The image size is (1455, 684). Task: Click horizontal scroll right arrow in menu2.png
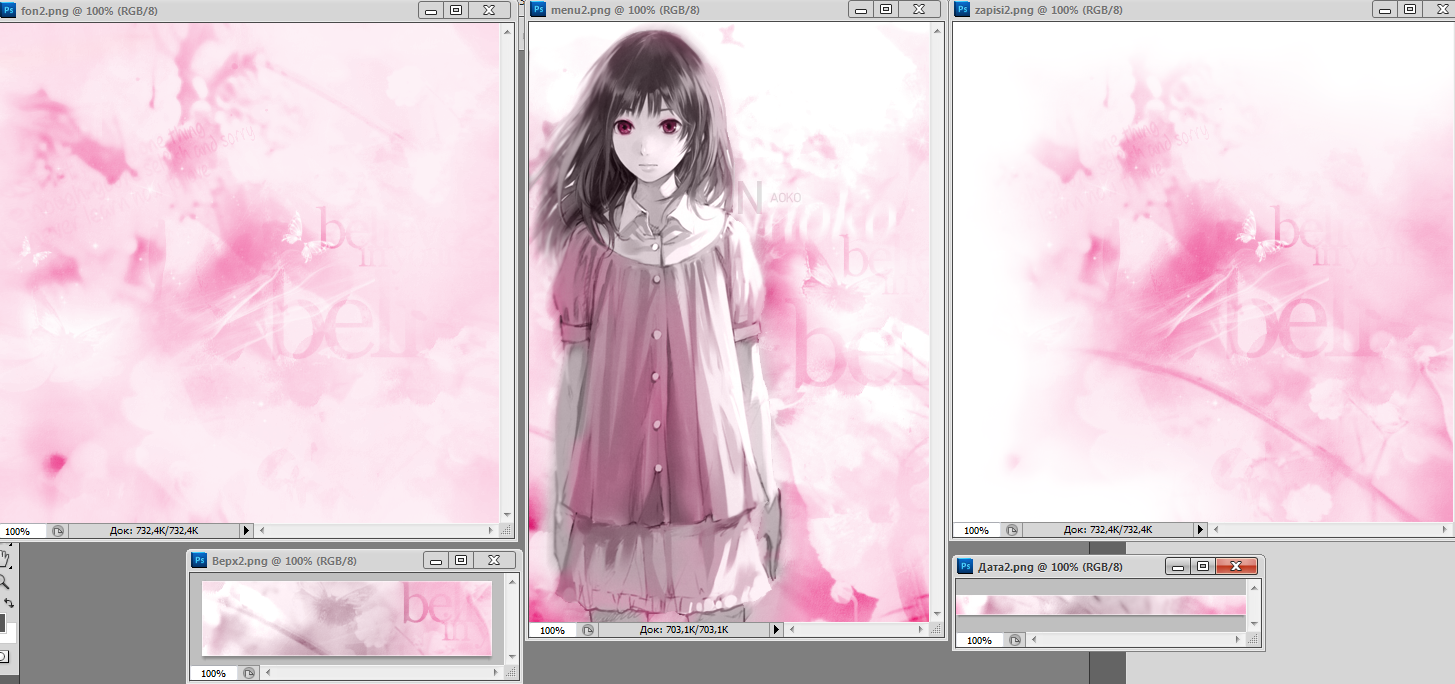click(x=921, y=630)
